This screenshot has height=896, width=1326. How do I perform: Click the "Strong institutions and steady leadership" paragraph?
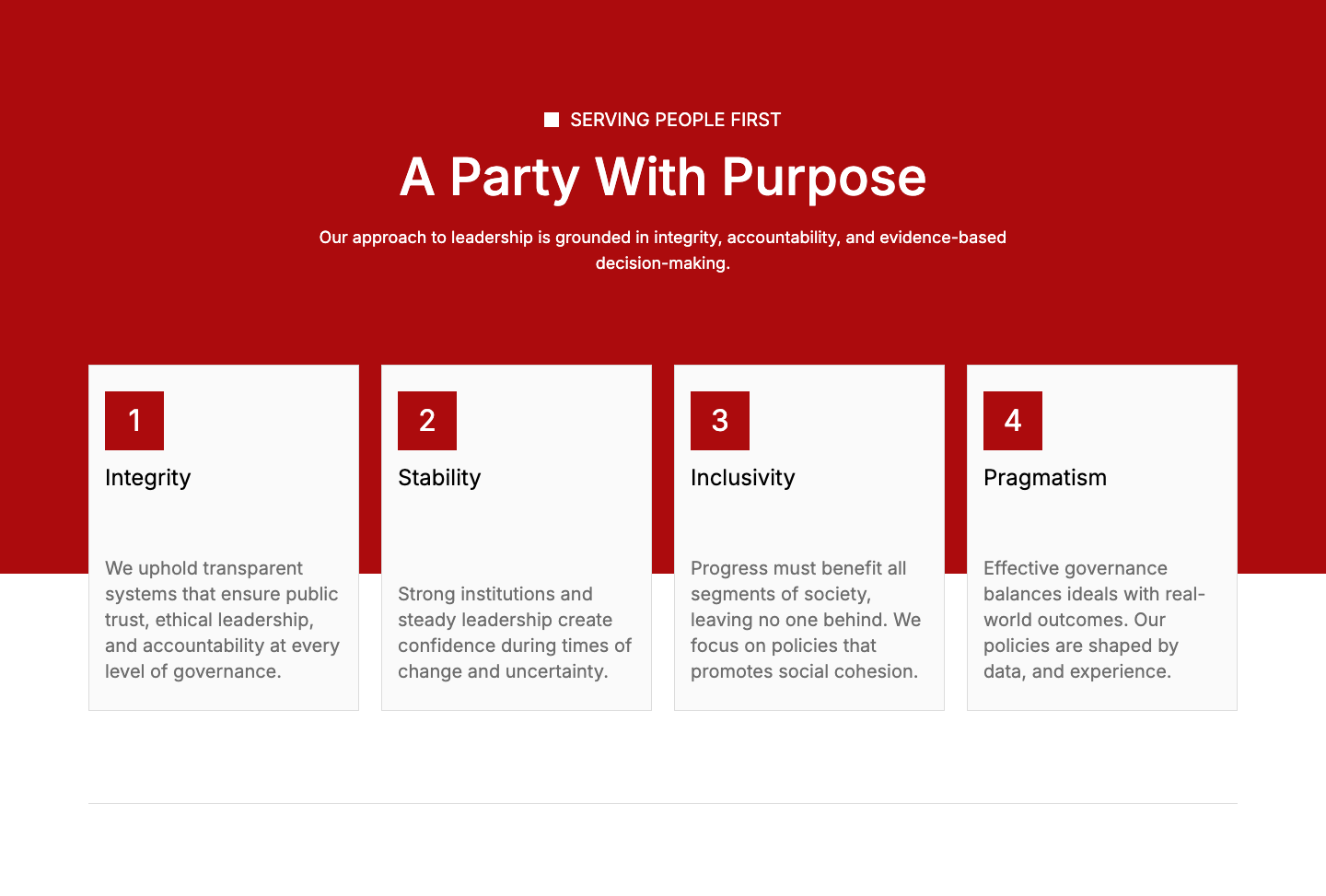[515, 633]
